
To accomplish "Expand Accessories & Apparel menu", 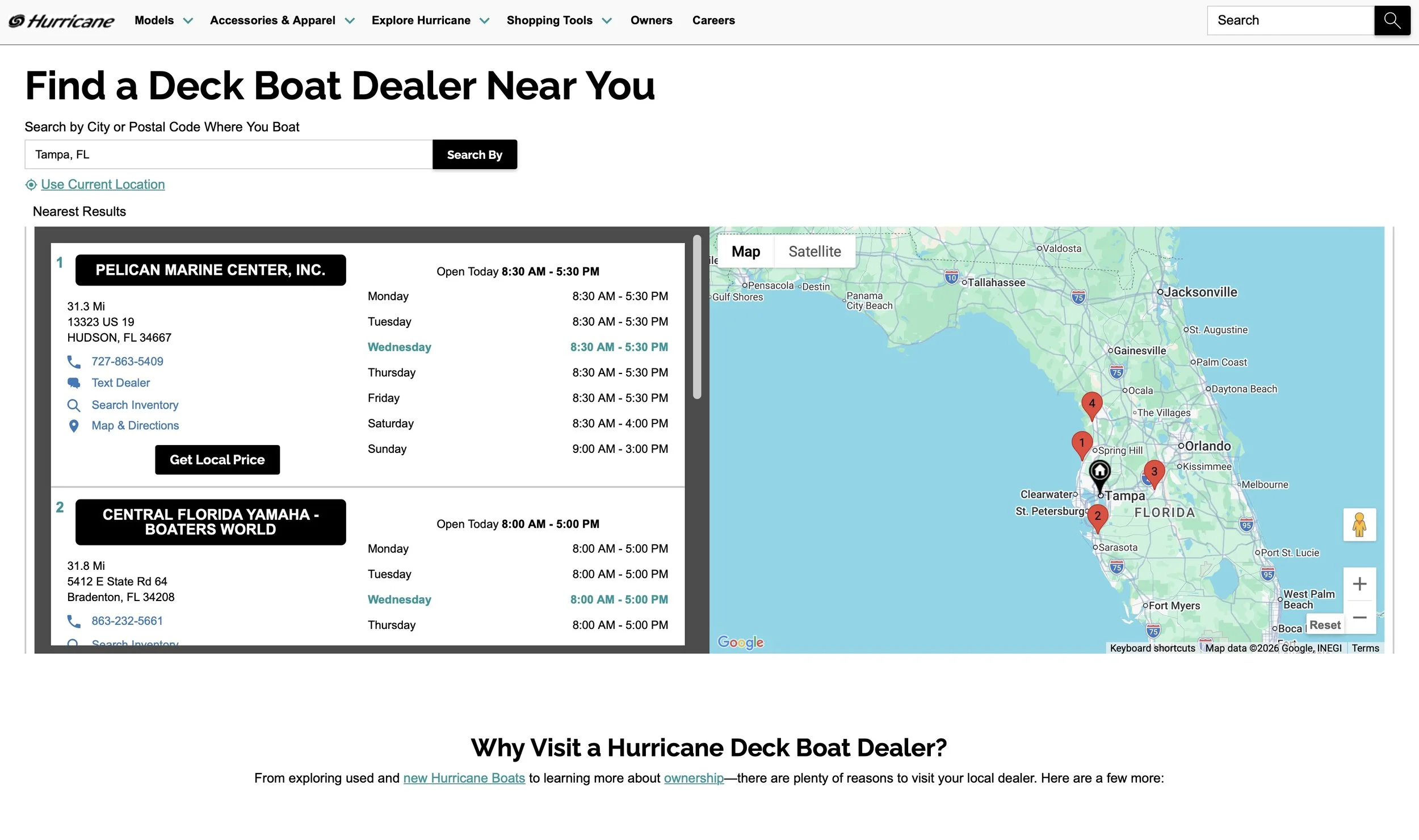I will 282,20.
